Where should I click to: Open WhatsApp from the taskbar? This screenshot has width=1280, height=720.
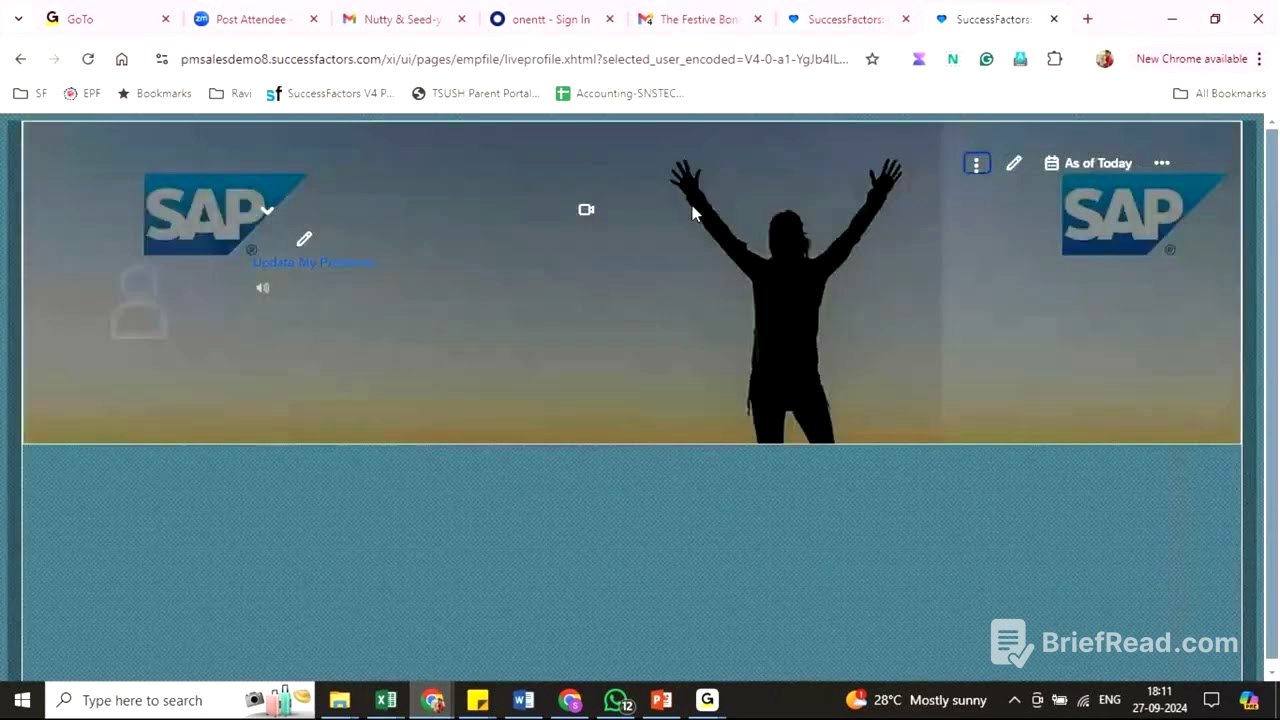pos(615,700)
